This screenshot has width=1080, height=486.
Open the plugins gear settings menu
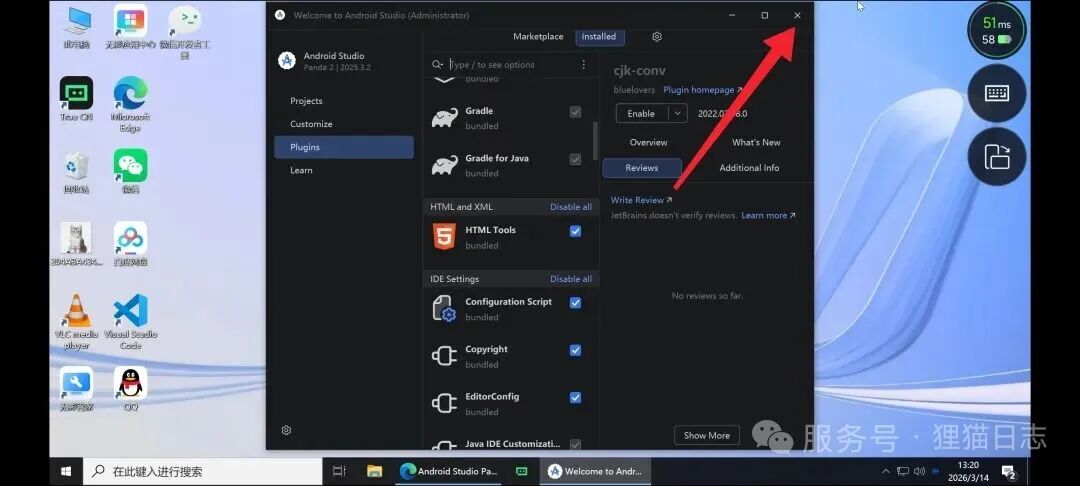pyautogui.click(x=657, y=36)
